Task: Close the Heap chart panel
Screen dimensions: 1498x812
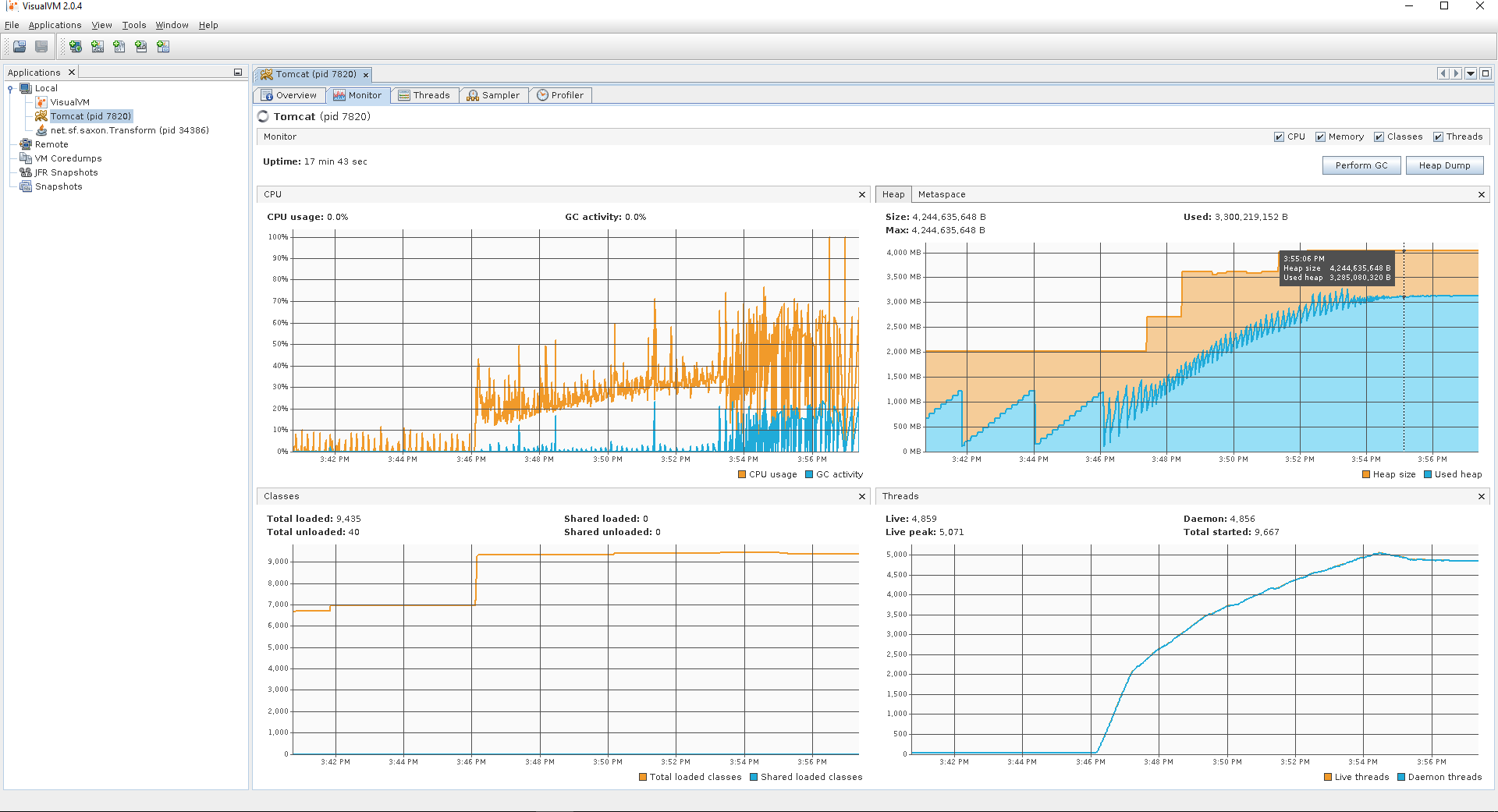Action: (x=1482, y=194)
